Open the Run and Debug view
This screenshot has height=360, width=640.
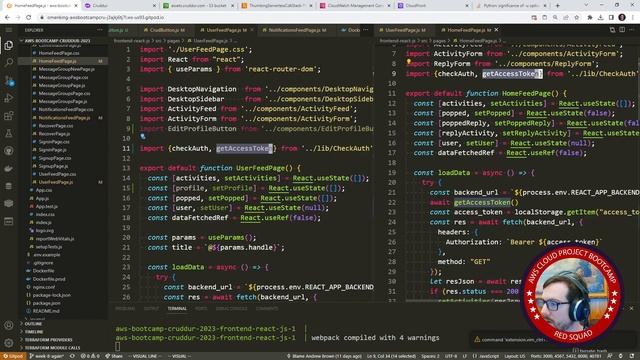[9, 98]
